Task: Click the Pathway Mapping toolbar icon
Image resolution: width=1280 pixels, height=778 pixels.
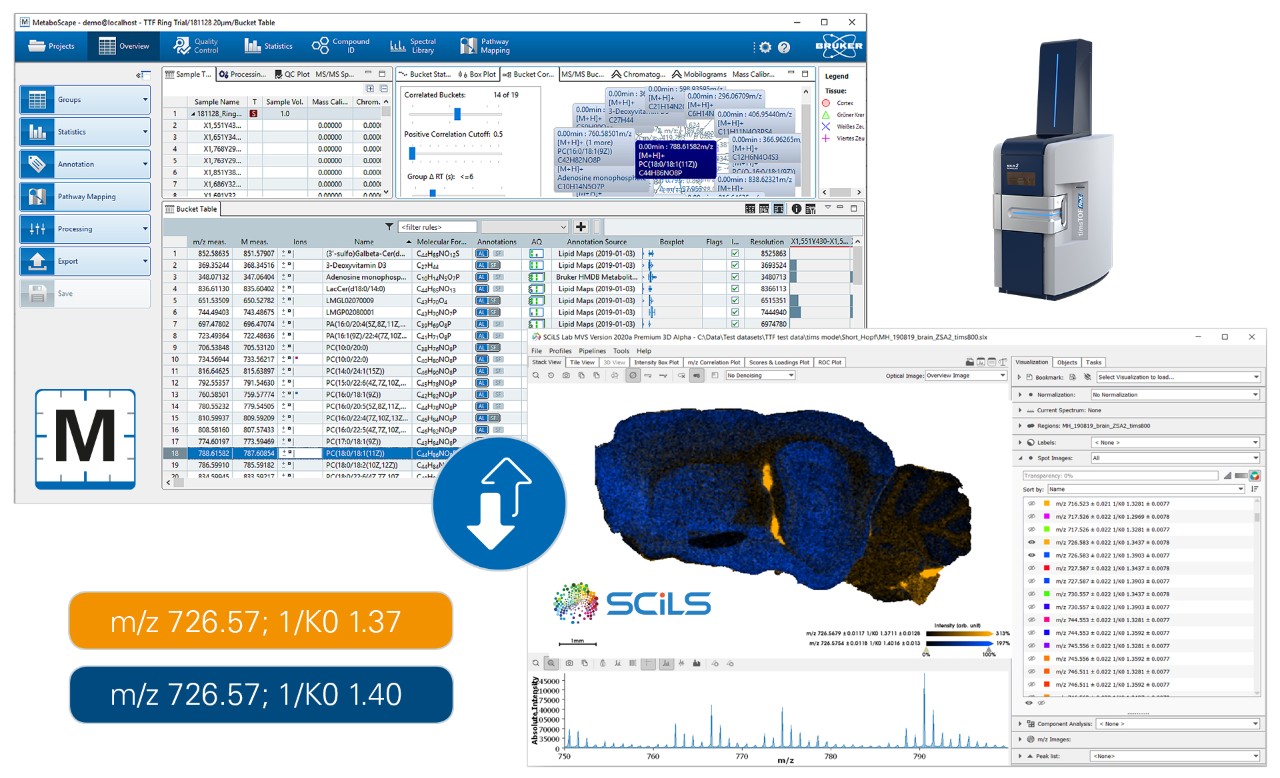Action: pyautogui.click(x=484, y=46)
